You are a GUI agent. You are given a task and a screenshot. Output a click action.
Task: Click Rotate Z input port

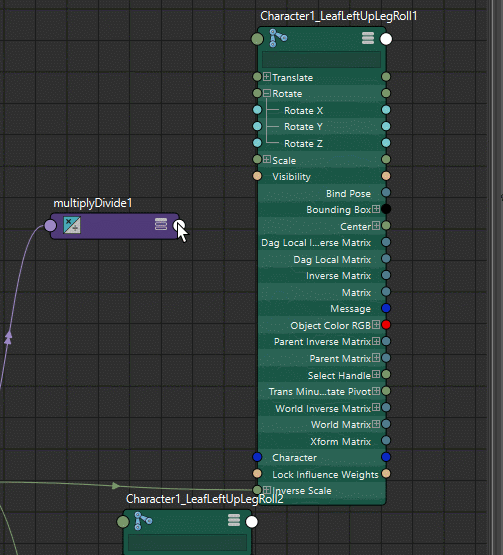click(257, 143)
